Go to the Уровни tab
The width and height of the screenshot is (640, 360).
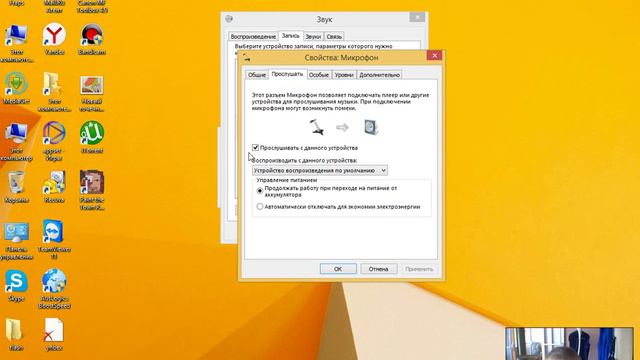tap(344, 75)
